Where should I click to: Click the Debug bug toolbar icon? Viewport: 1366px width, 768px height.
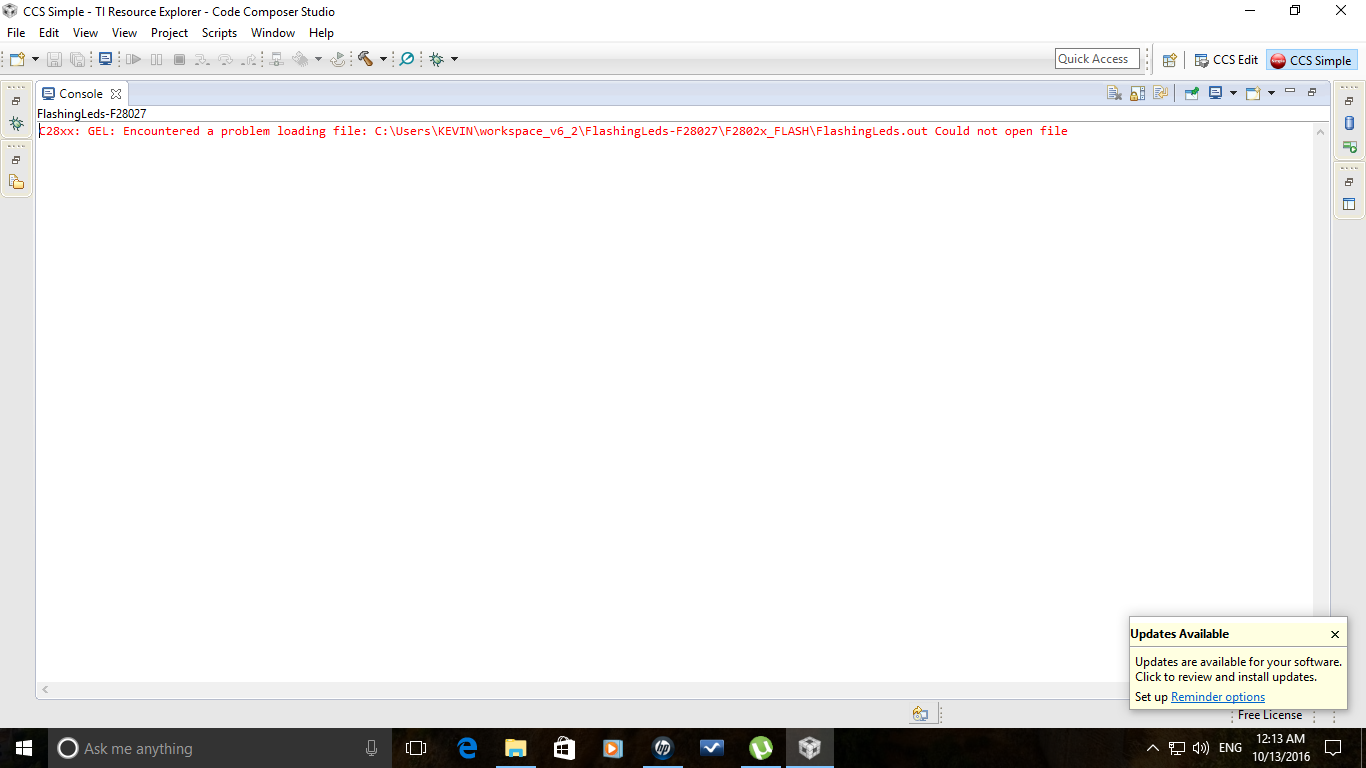point(436,59)
